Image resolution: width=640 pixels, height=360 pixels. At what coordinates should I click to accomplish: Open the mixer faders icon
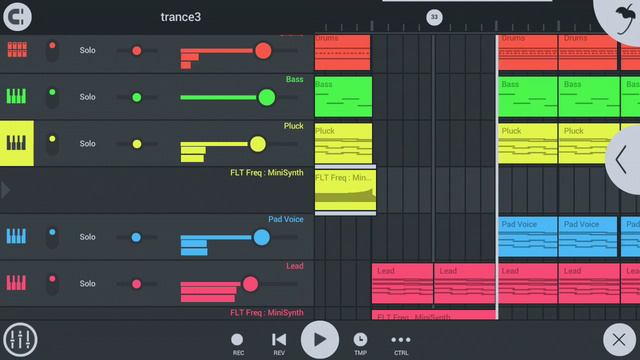20,340
